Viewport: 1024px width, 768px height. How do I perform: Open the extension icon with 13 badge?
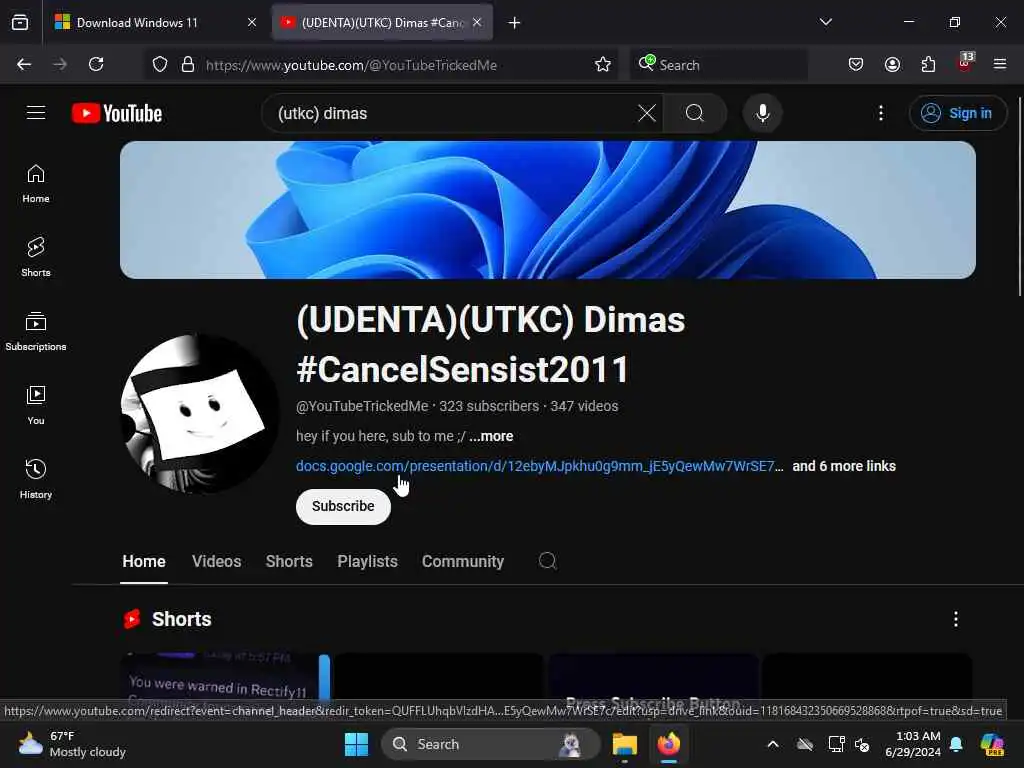click(965, 63)
